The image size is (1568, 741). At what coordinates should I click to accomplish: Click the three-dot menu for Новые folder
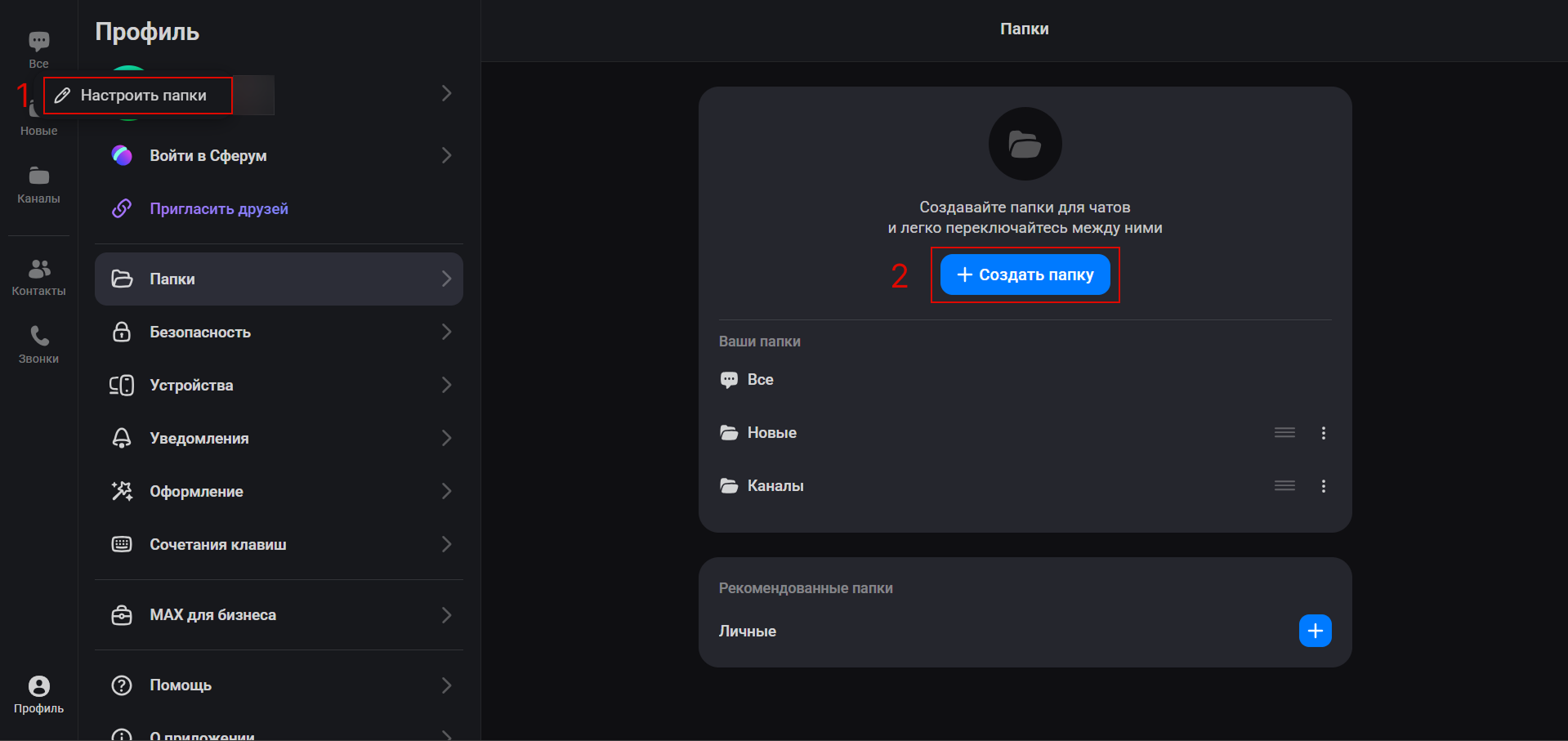tap(1323, 433)
